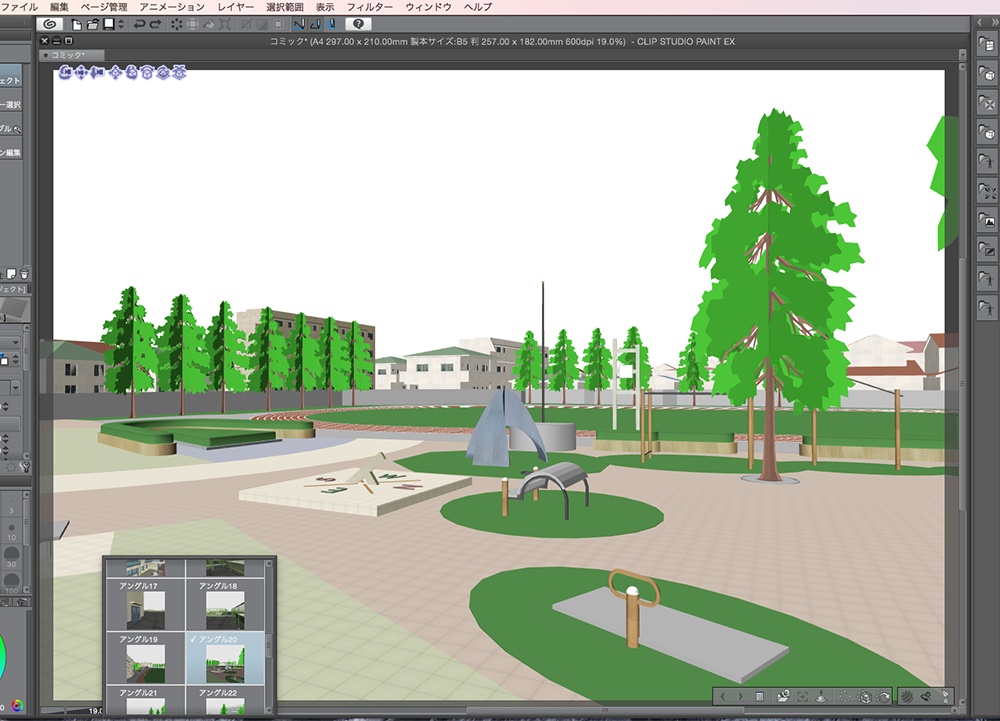Expand the canvas options chevron beside the save icon
The width and height of the screenshot is (1000, 721).
[119, 25]
